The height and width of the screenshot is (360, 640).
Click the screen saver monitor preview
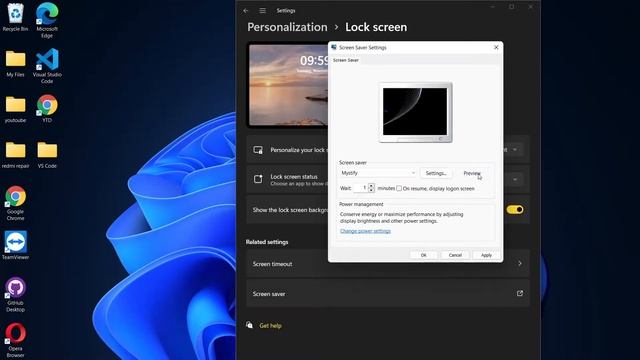(x=415, y=112)
